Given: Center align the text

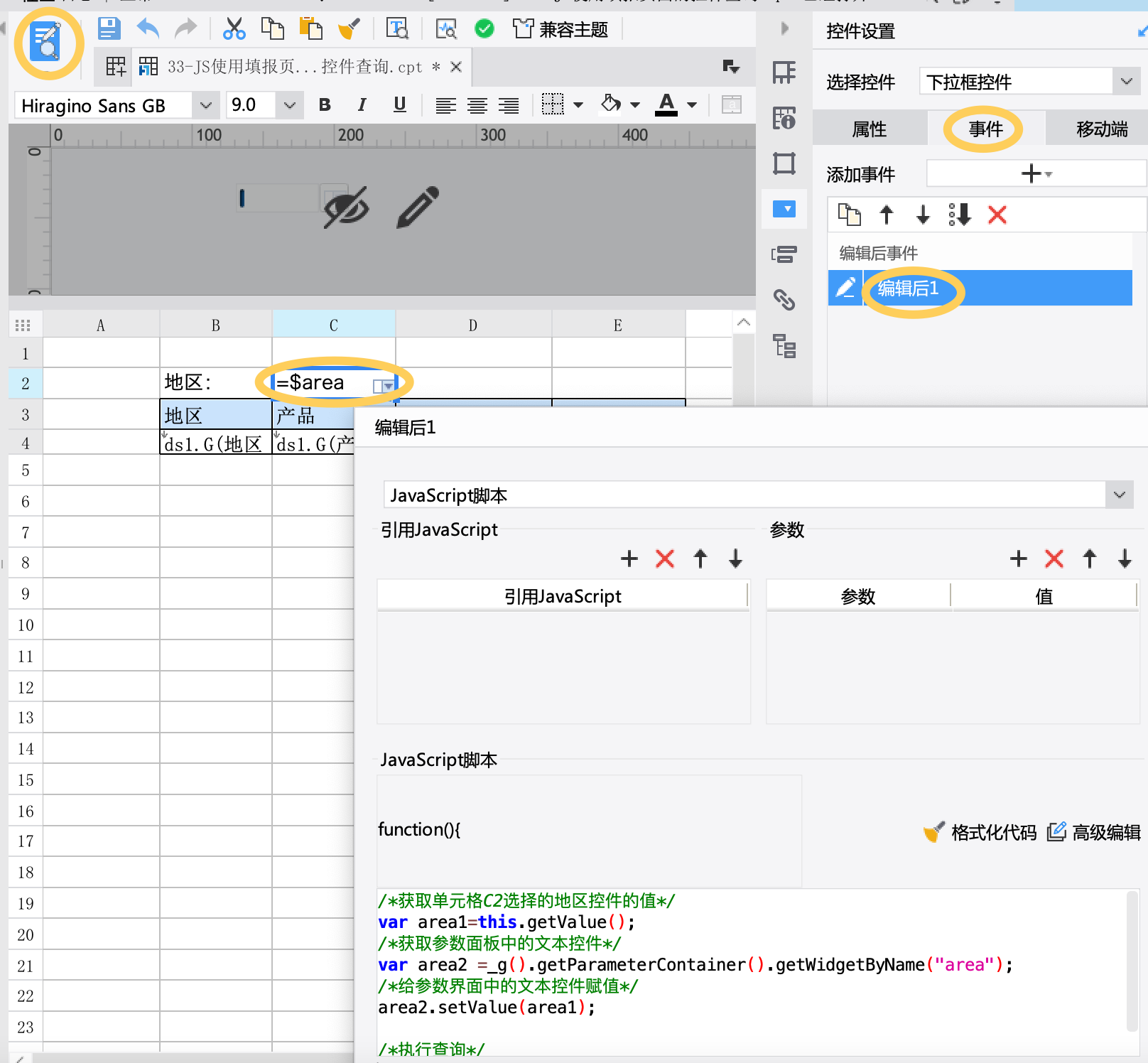Looking at the screenshot, I should (x=477, y=106).
